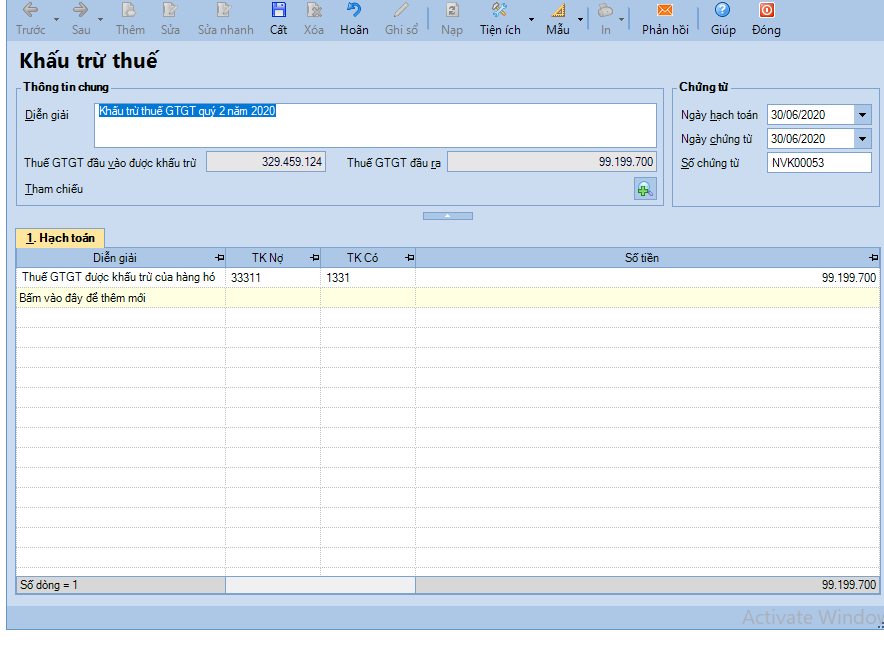Click the Diễn giải description text box
Image resolution: width=884 pixels, height=663 pixels.
(x=375, y=125)
